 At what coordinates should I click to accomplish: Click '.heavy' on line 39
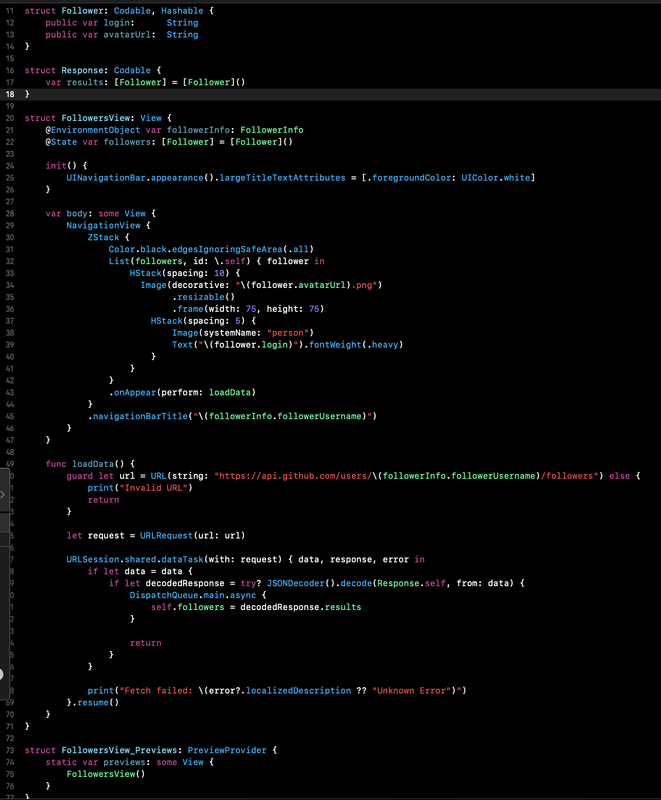click(x=383, y=345)
